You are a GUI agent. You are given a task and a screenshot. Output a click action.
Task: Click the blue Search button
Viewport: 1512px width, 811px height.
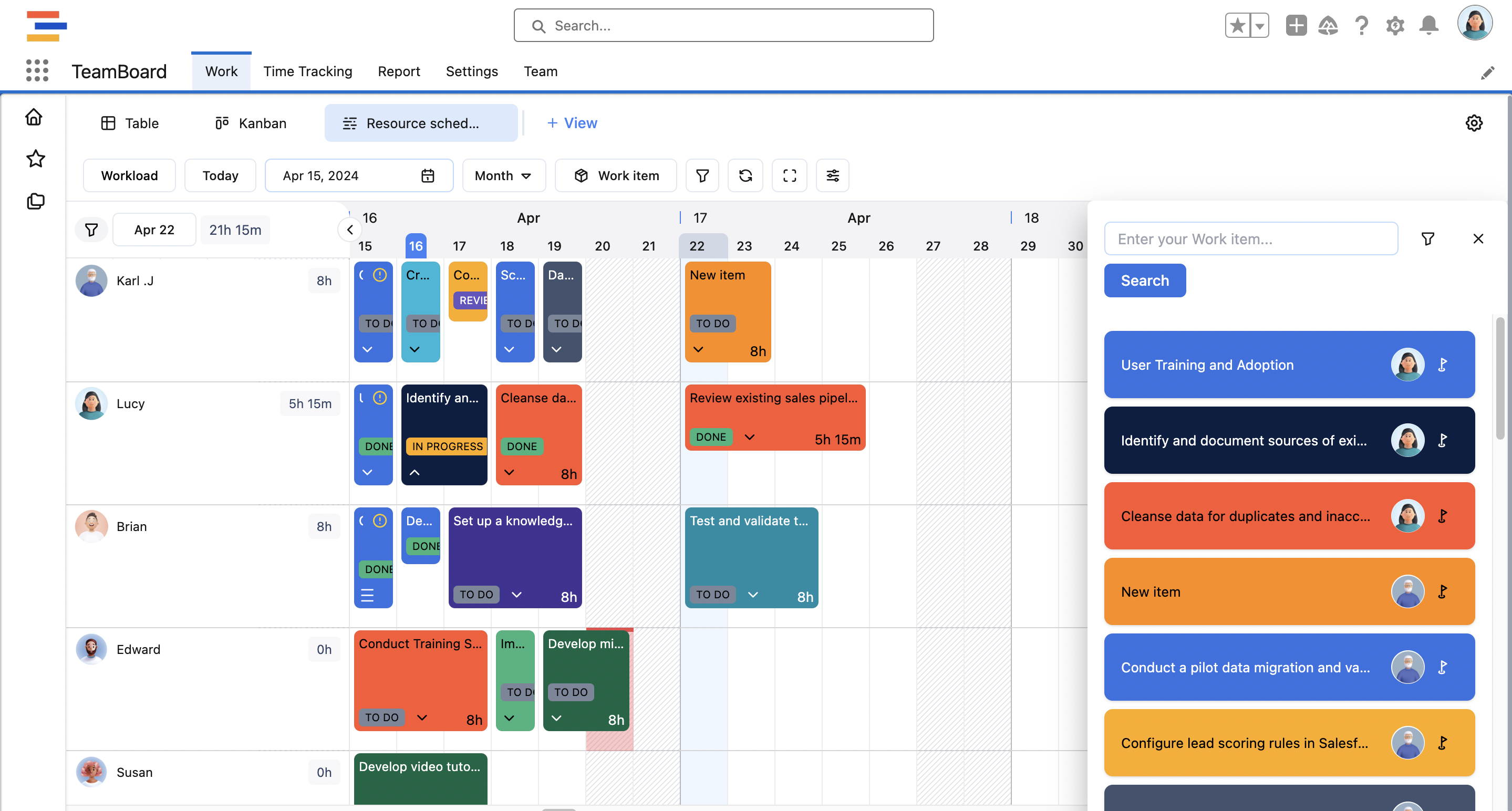1145,280
